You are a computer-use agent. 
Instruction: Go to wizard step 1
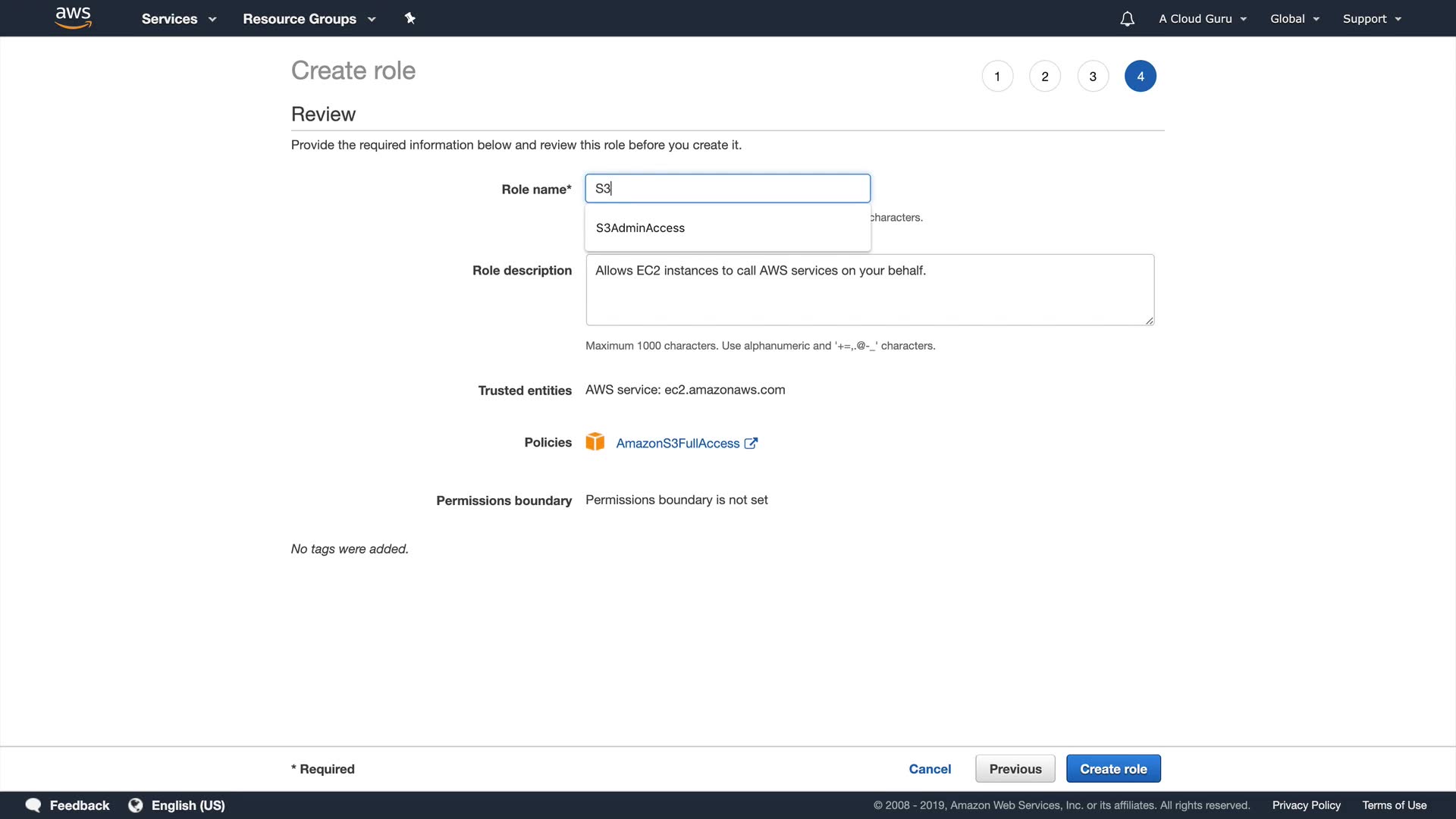pos(997,77)
